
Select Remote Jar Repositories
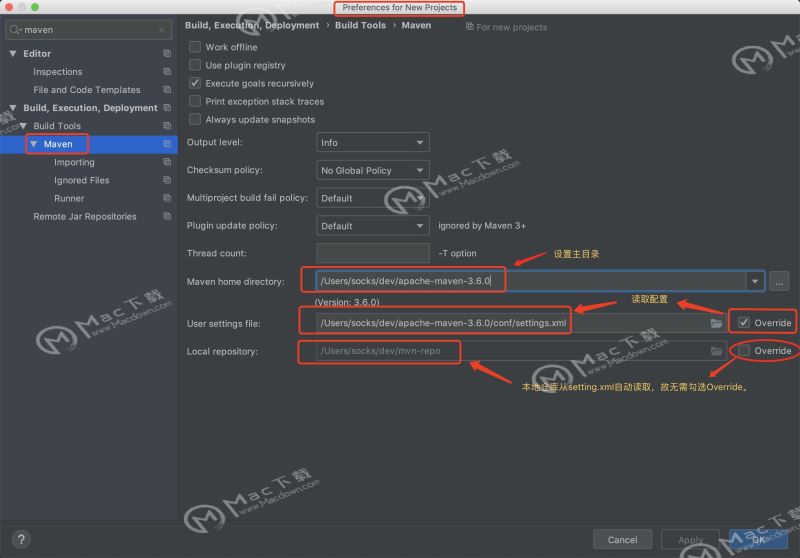[85, 216]
